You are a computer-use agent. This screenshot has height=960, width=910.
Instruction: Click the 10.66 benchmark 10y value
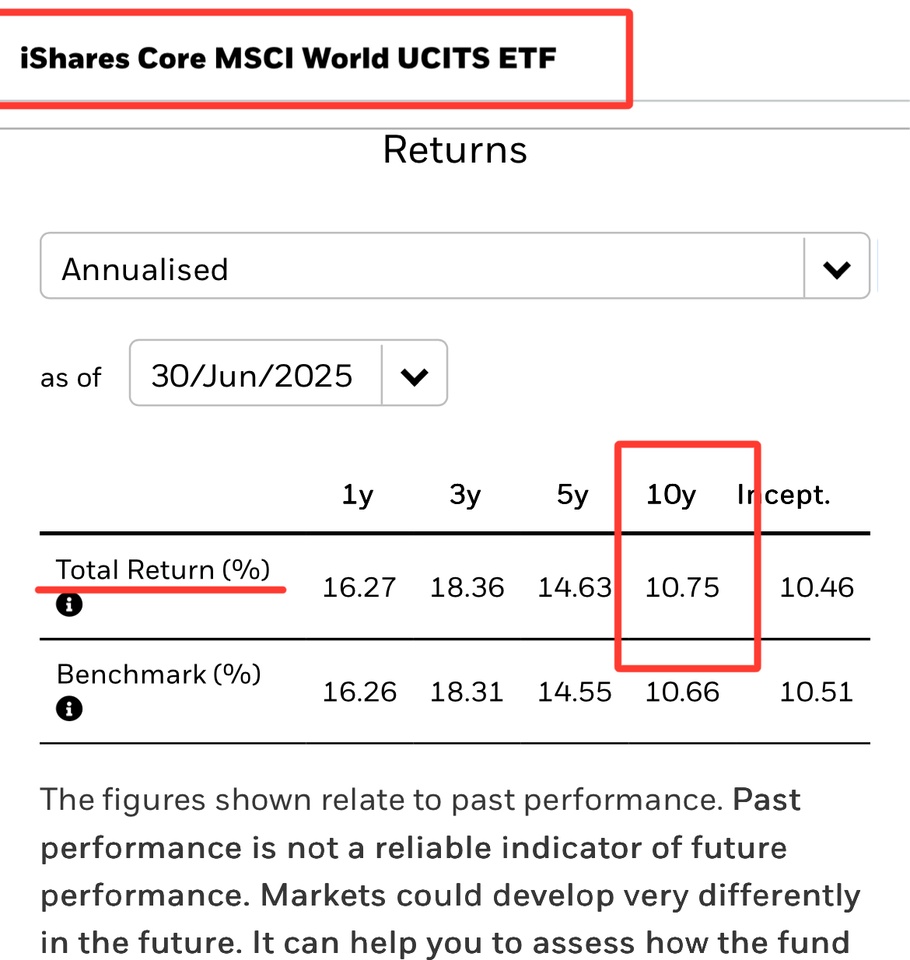(x=682, y=692)
